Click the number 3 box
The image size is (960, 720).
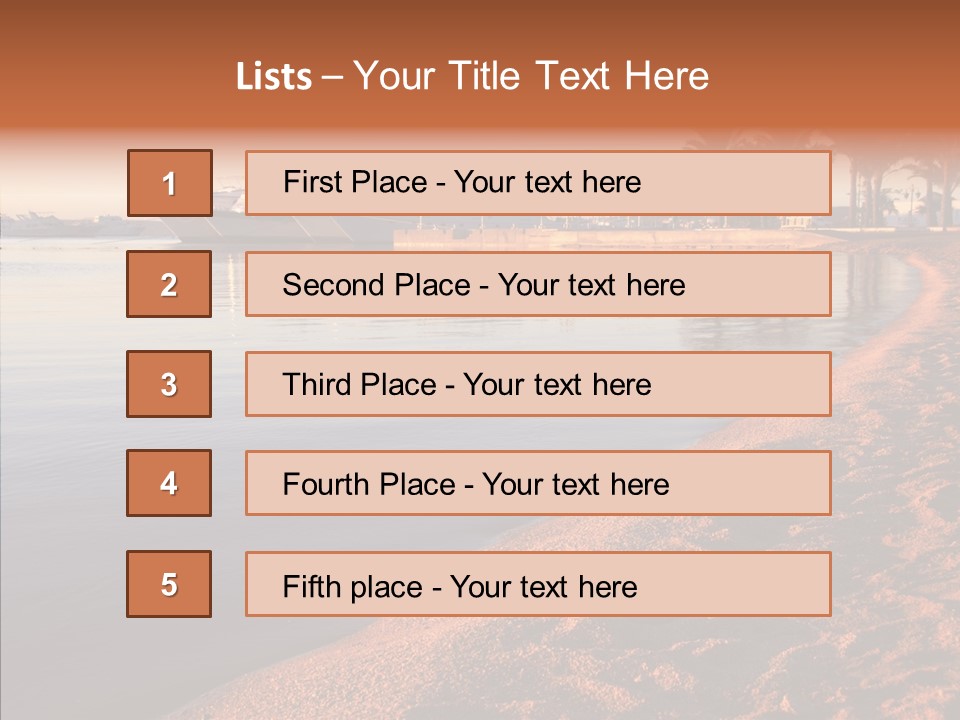(169, 384)
